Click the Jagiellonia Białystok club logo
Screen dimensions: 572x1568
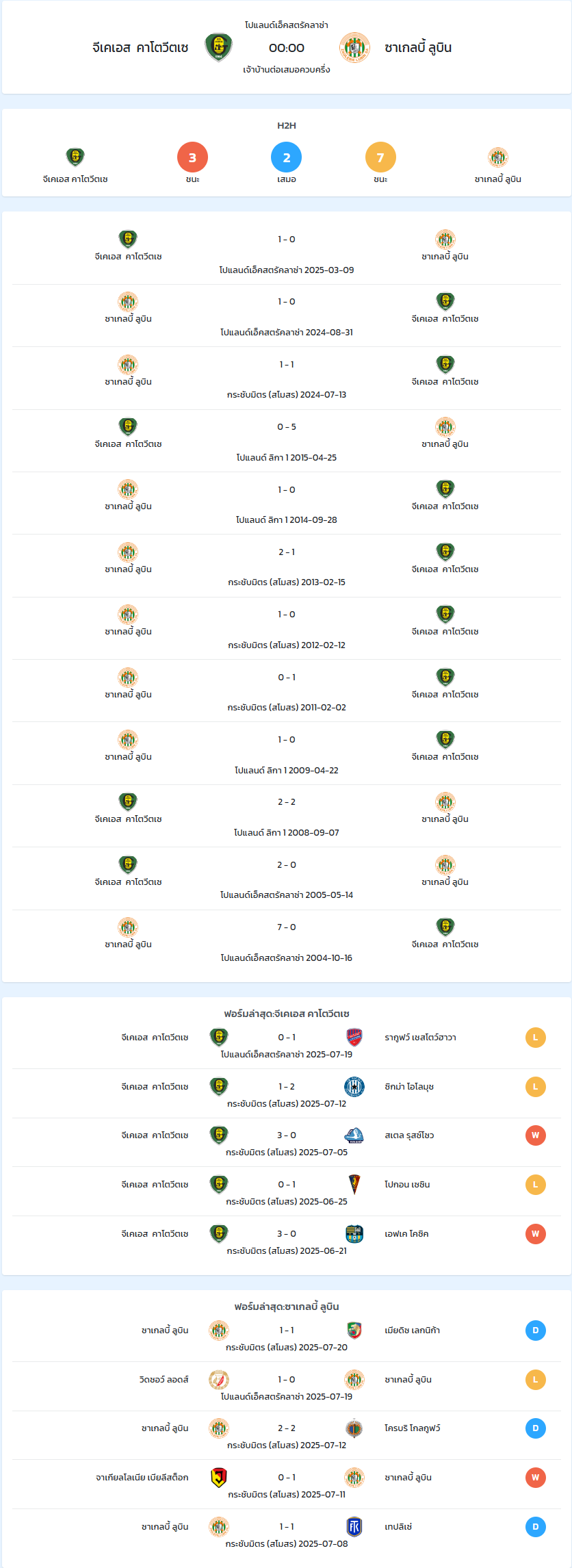(219, 1477)
